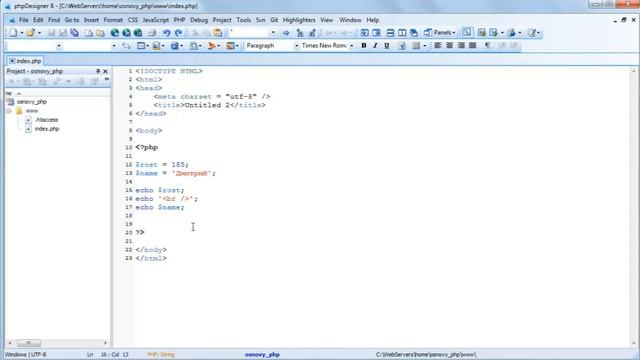Open the first empty combo box on format toolbar
The image size is (640, 360).
(59, 46)
